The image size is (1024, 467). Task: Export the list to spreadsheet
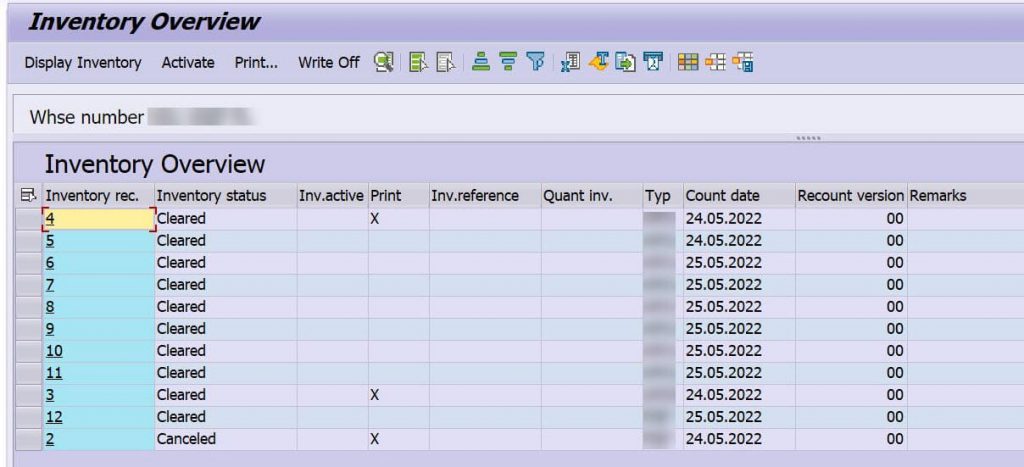click(570, 62)
